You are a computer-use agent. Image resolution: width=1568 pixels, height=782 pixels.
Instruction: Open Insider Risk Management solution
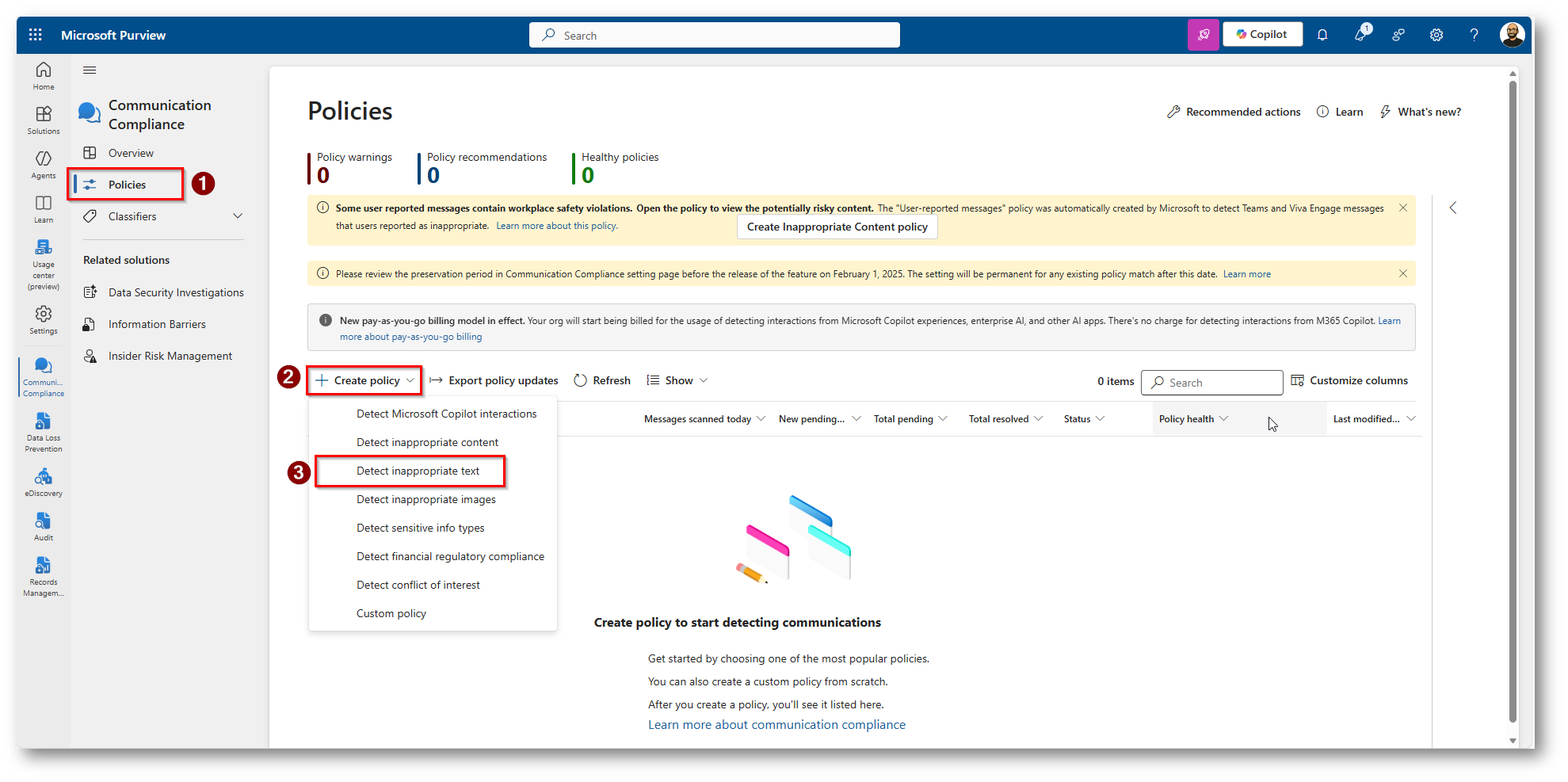[158, 356]
